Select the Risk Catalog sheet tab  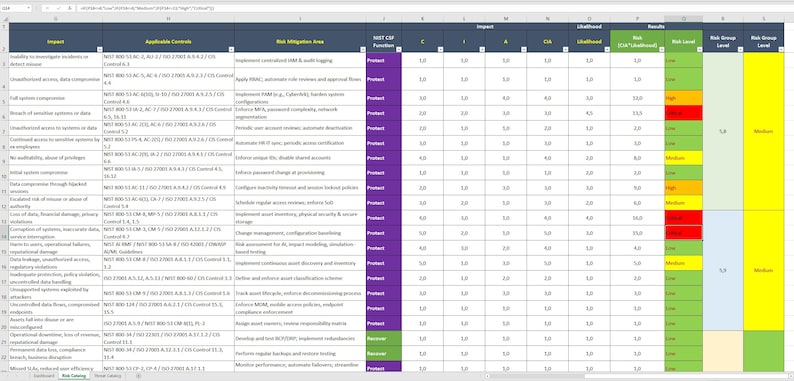pos(73,376)
